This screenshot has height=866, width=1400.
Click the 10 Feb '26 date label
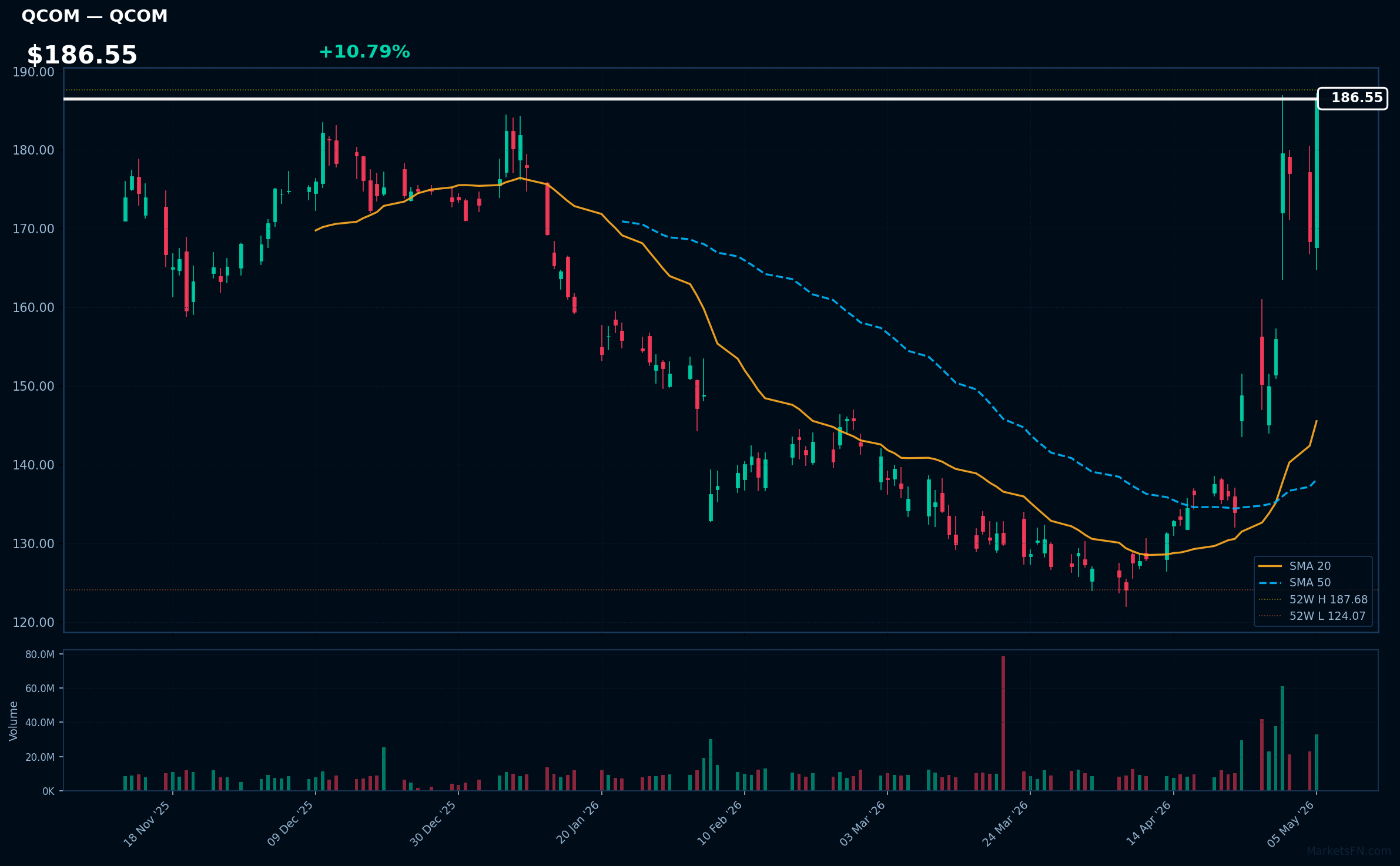[x=719, y=824]
